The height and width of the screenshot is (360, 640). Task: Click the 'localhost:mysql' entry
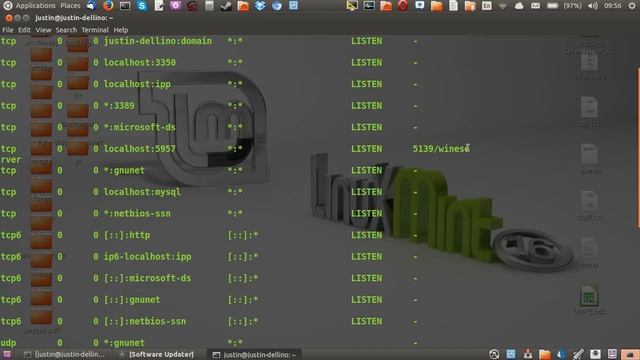pos(142,192)
